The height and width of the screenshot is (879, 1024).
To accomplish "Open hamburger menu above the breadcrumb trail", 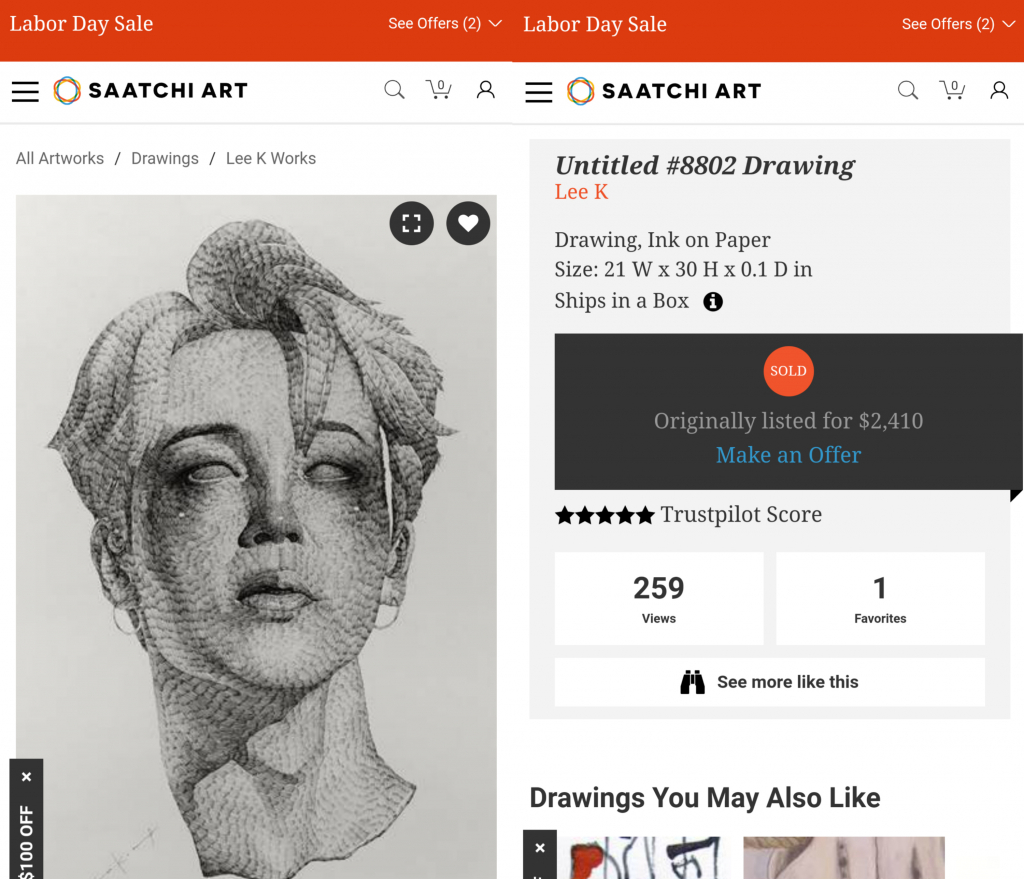I will pyautogui.click(x=25, y=91).
